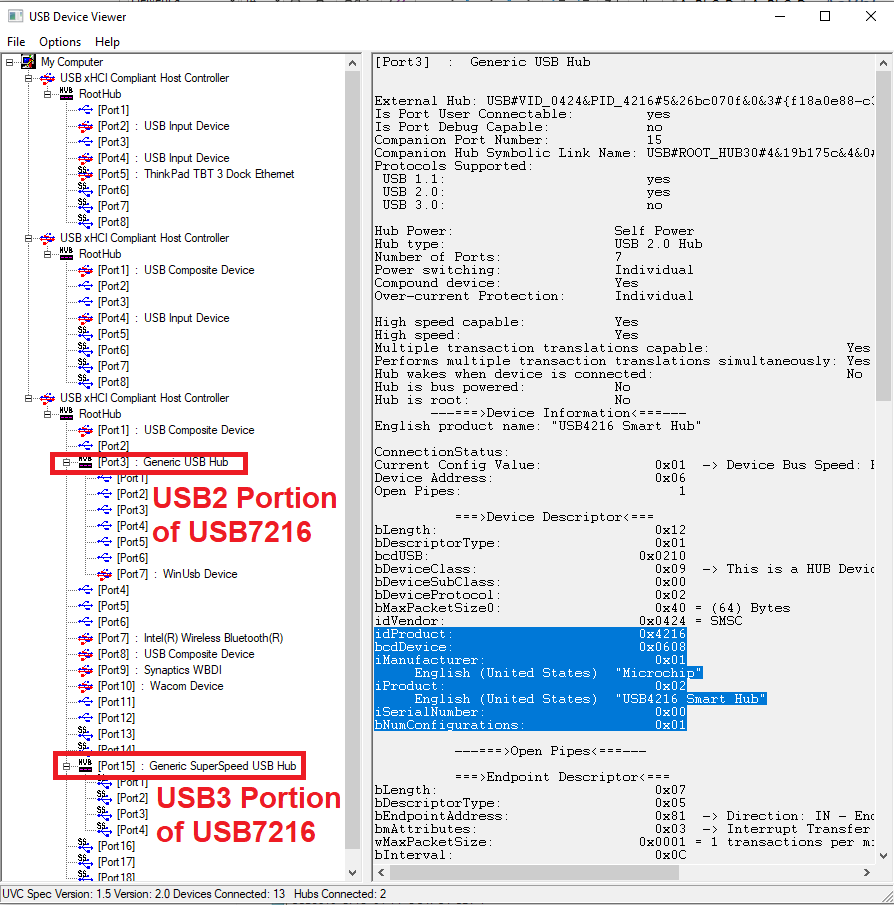Collapse the third RootHub node

point(47,414)
